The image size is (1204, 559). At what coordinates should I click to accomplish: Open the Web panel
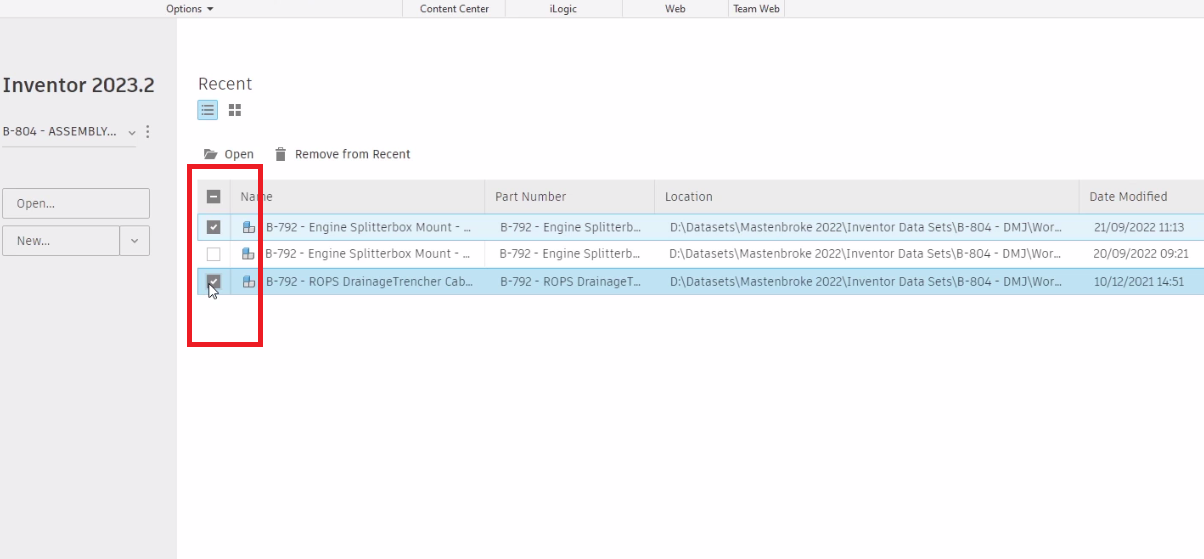[675, 9]
